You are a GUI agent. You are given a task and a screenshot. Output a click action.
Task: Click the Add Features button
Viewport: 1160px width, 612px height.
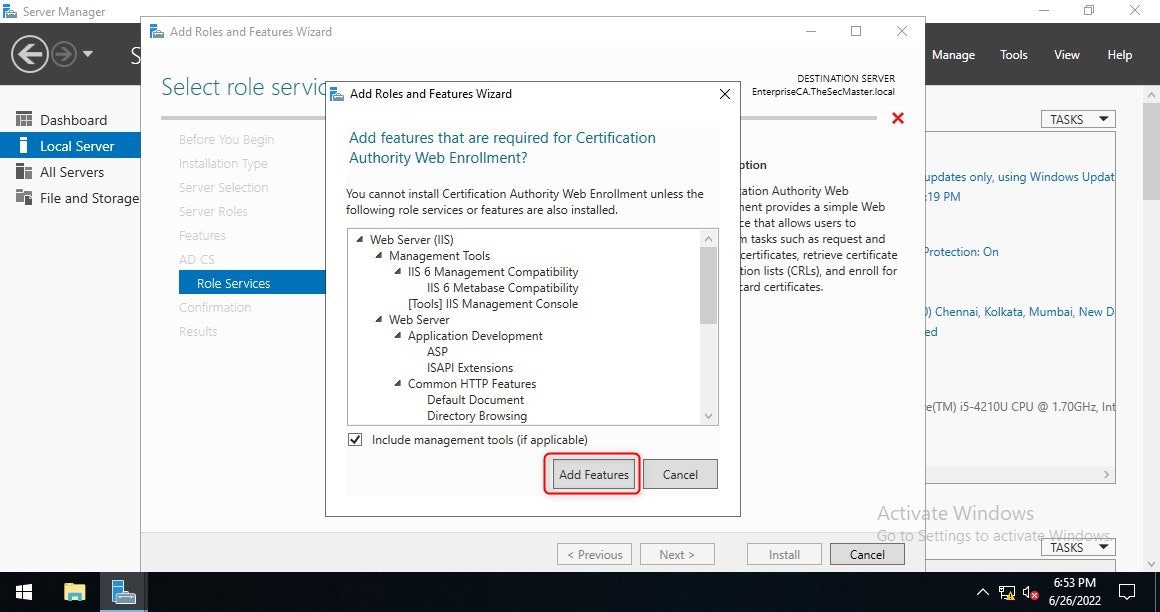[x=593, y=474]
